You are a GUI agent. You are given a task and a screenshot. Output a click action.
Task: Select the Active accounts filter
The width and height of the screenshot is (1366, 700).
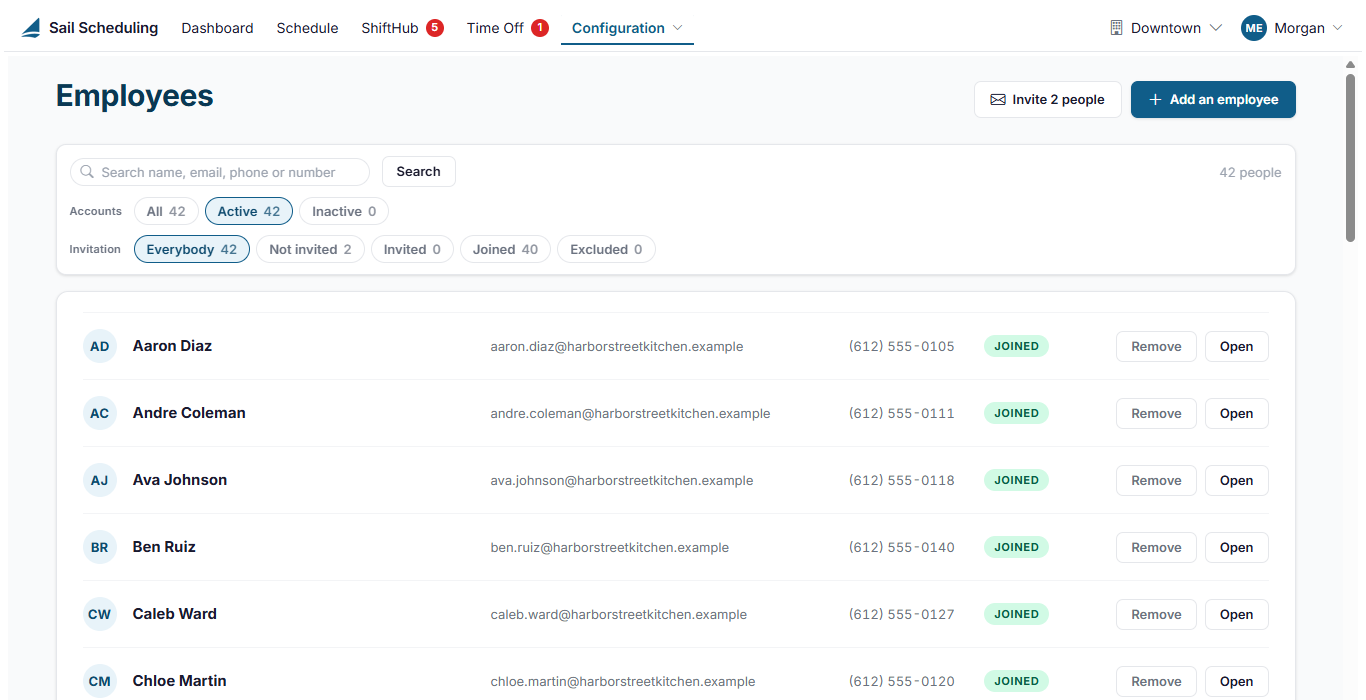tap(249, 211)
